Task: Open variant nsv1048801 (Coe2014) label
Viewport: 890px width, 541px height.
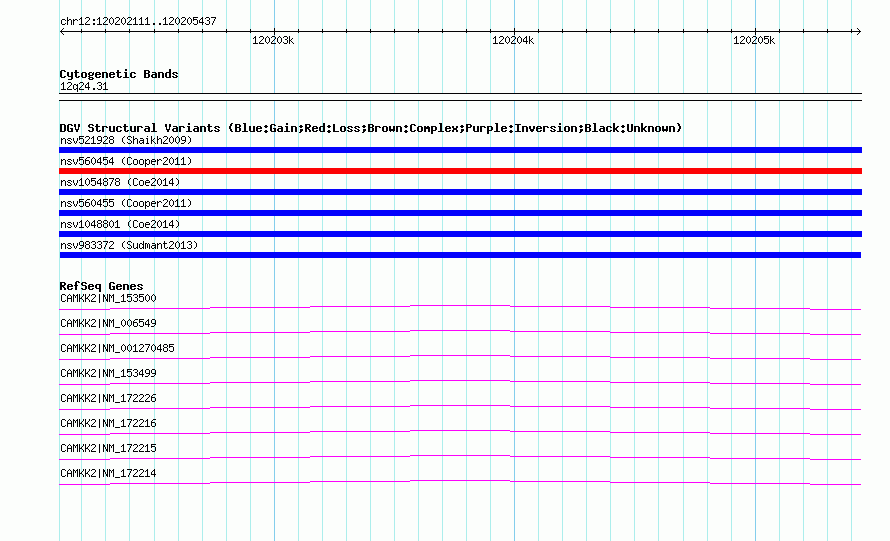Action: point(120,224)
